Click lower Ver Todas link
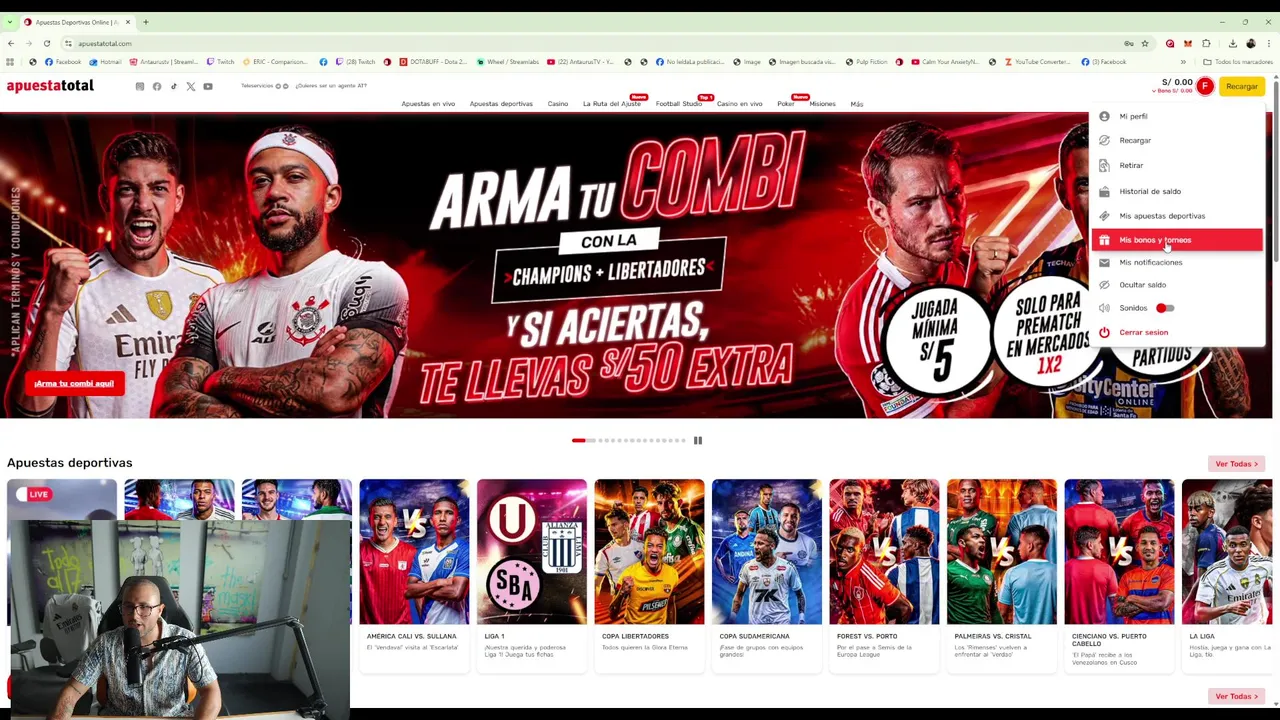Image resolution: width=1280 pixels, height=720 pixels. point(1237,696)
